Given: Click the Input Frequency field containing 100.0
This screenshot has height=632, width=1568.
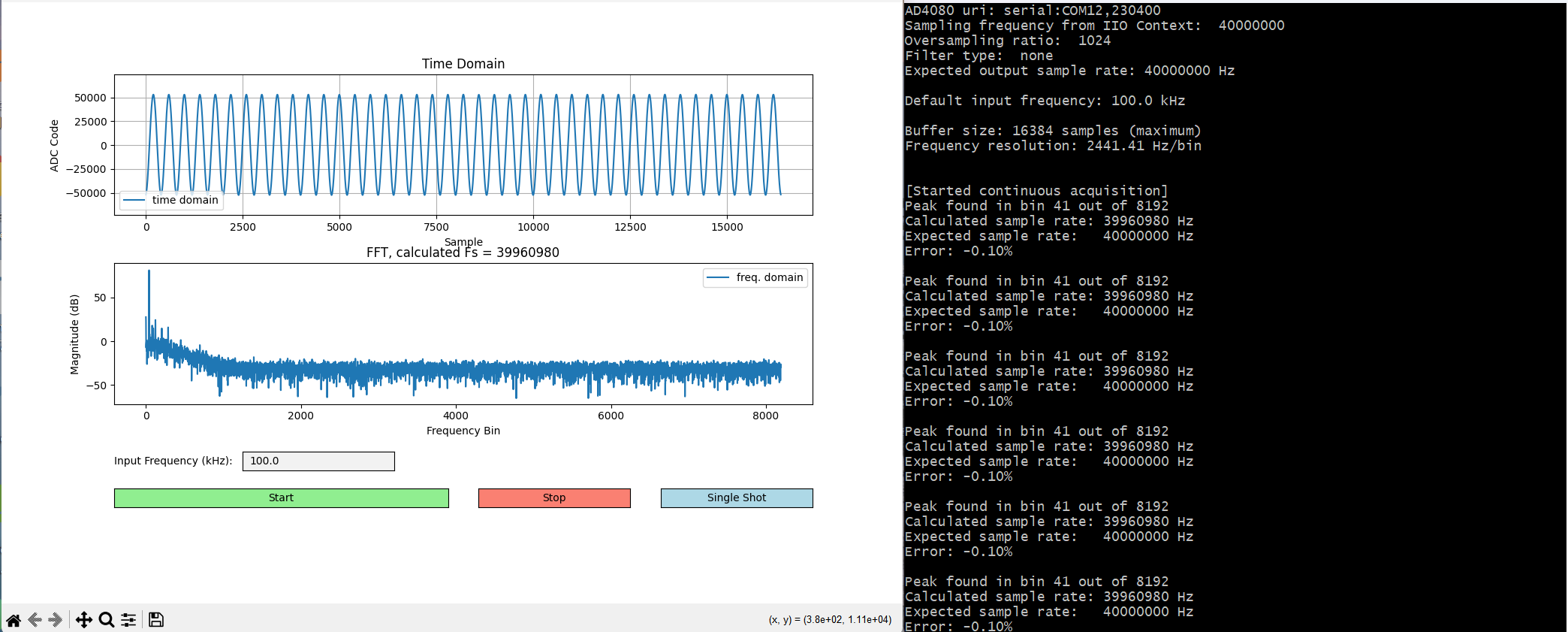Looking at the screenshot, I should point(318,461).
